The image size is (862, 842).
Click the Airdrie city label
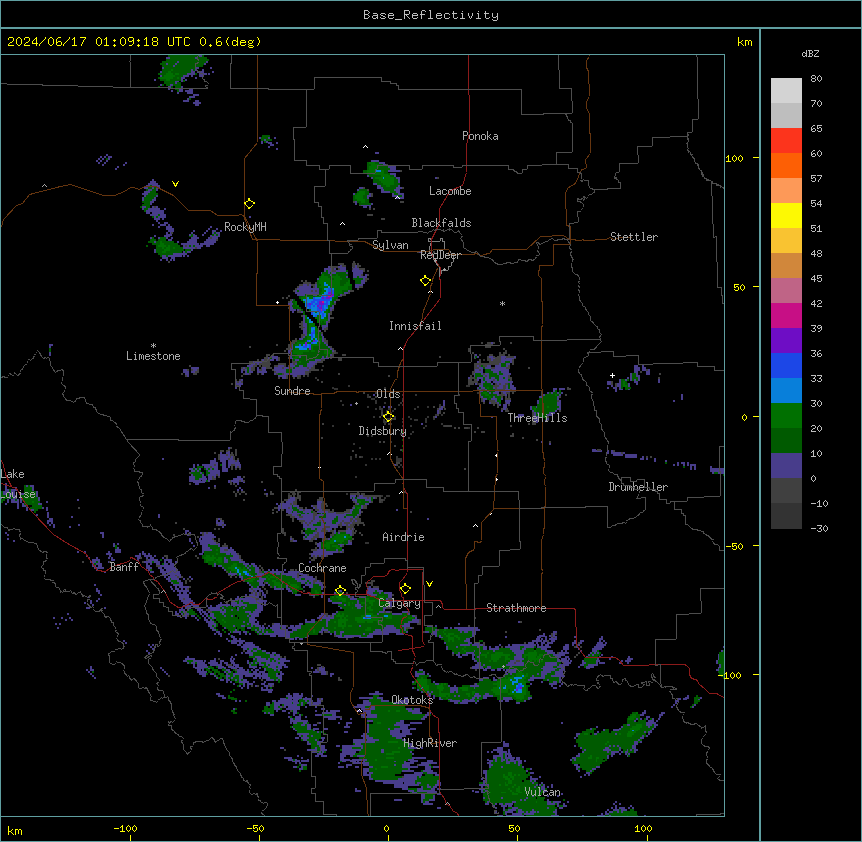tap(403, 537)
